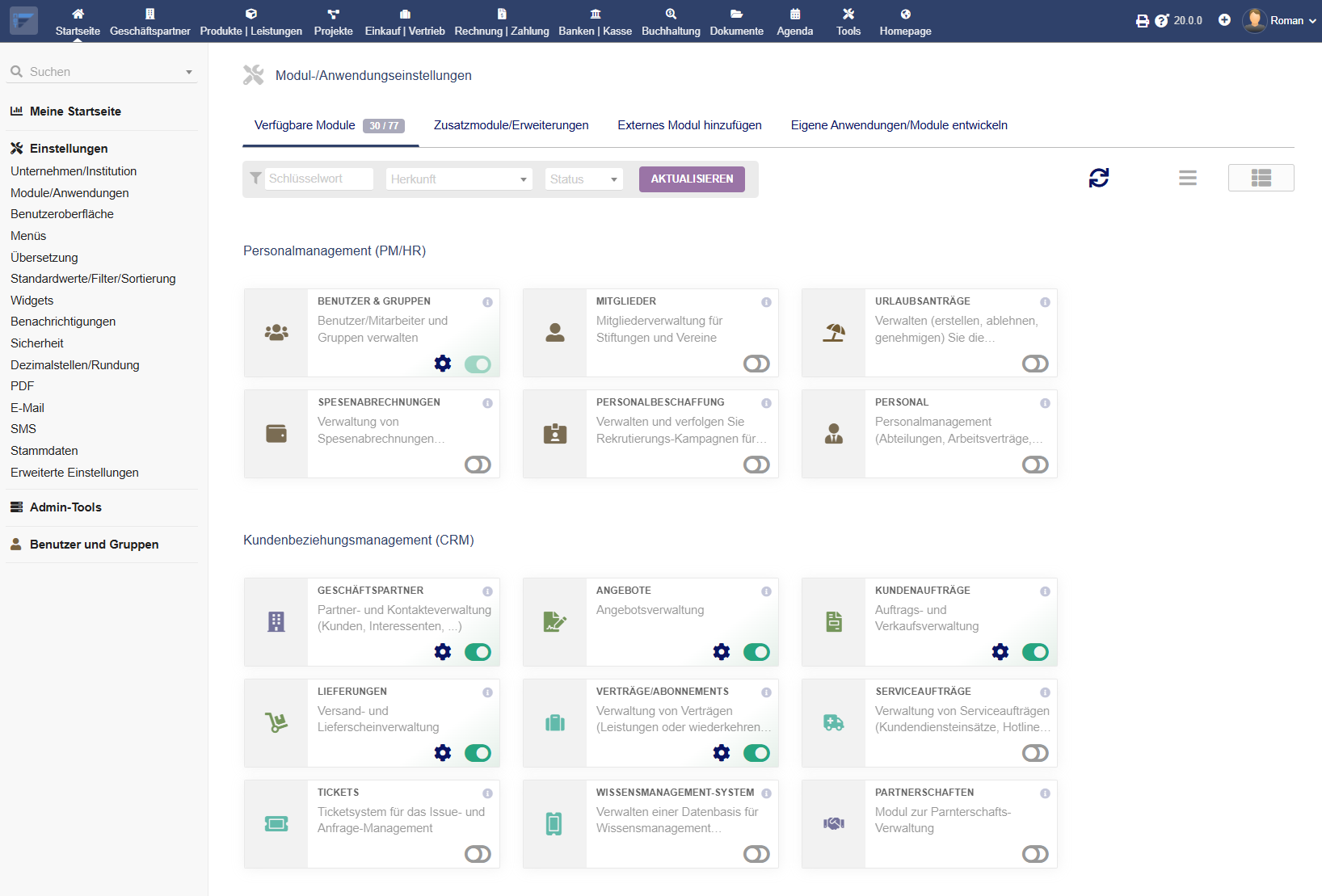1322x896 pixels.
Task: Open the Buchhaltung top menu
Action: [x=671, y=22]
